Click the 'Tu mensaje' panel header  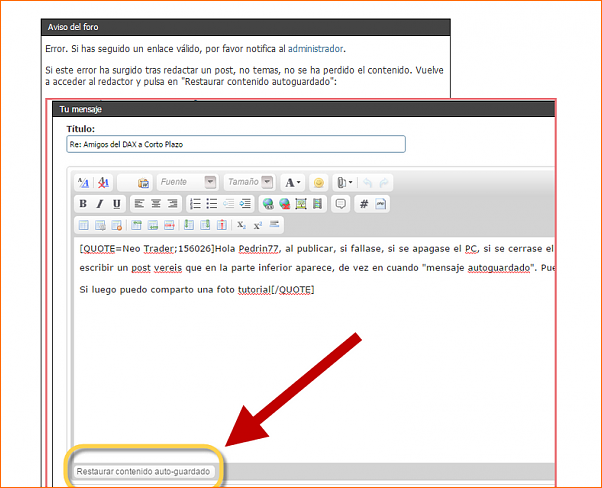pos(303,109)
